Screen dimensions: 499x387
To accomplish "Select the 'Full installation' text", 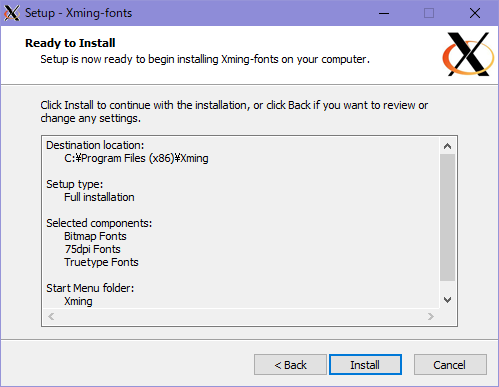I will pyautogui.click(x=99, y=197).
